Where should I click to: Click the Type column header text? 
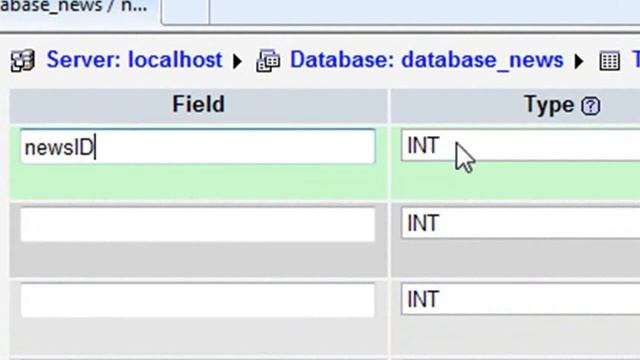[x=549, y=105]
